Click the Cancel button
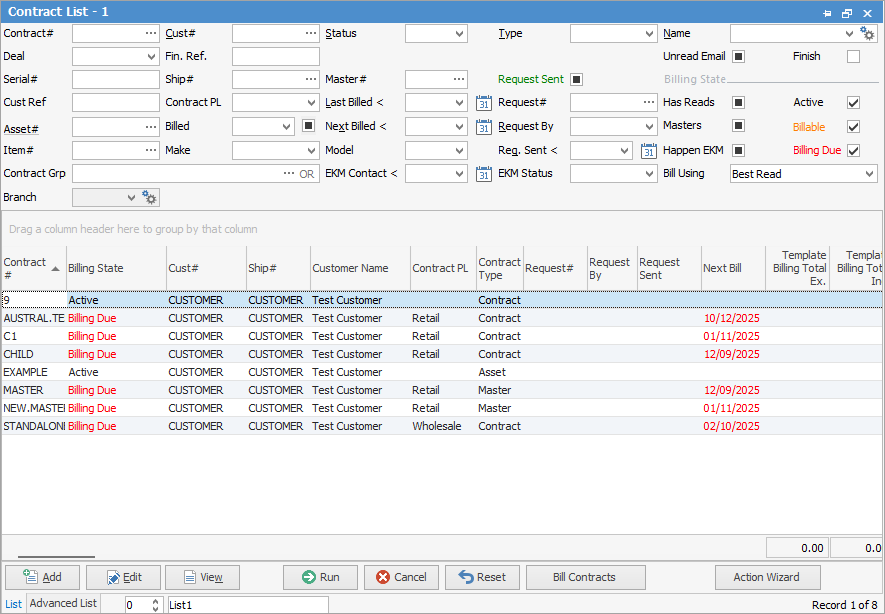The image size is (885, 614). click(x=401, y=577)
